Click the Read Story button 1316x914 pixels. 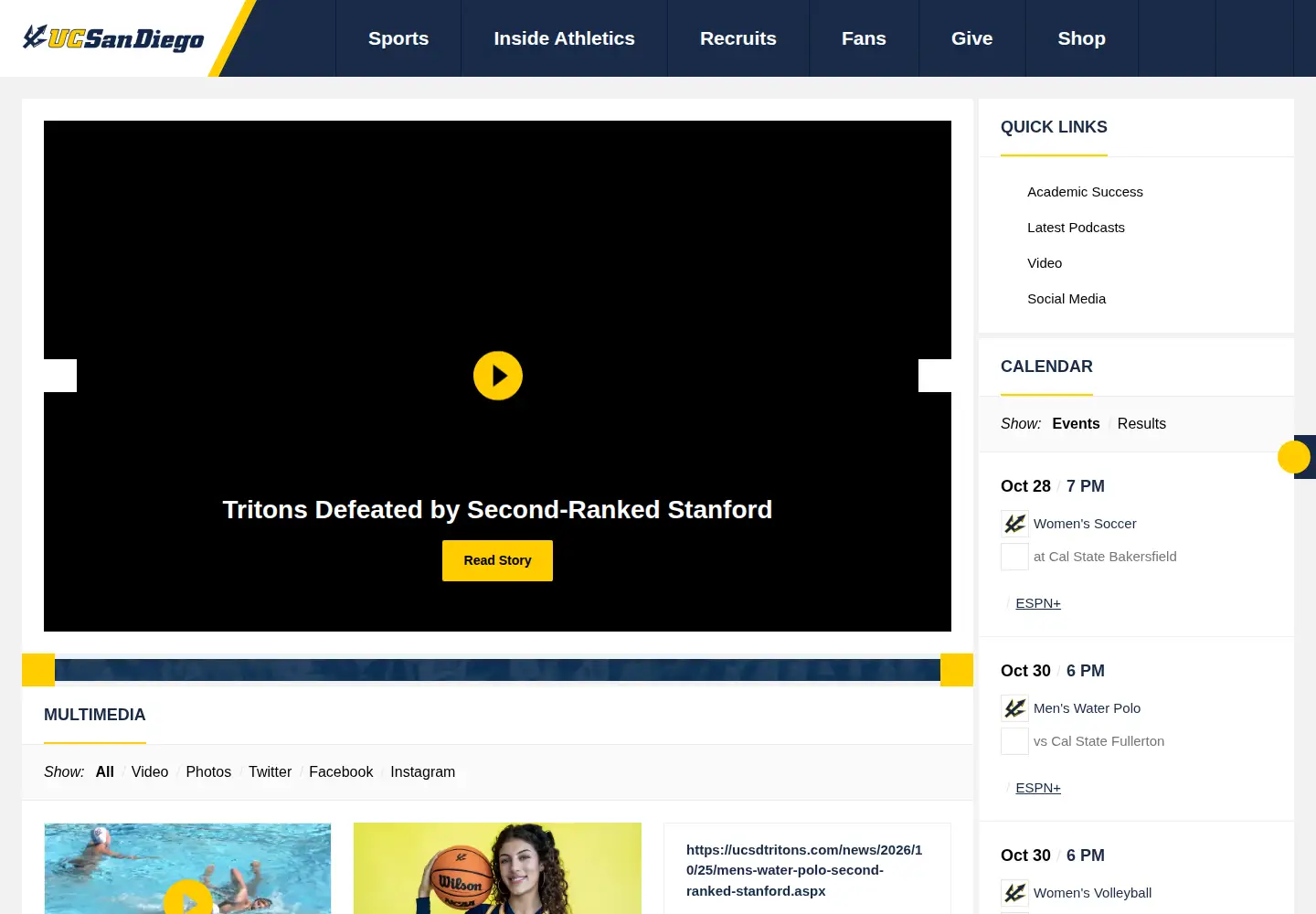[497, 560]
